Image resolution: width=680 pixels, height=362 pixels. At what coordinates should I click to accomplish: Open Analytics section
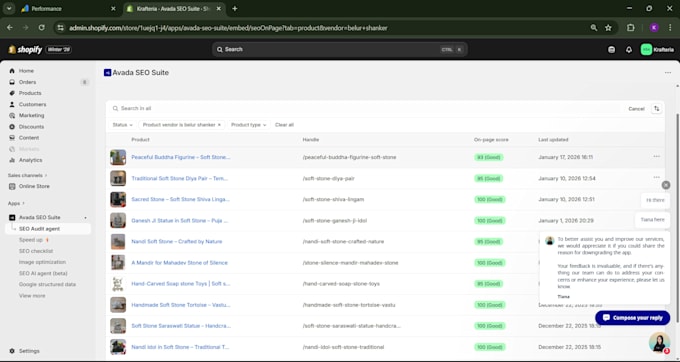(30, 160)
